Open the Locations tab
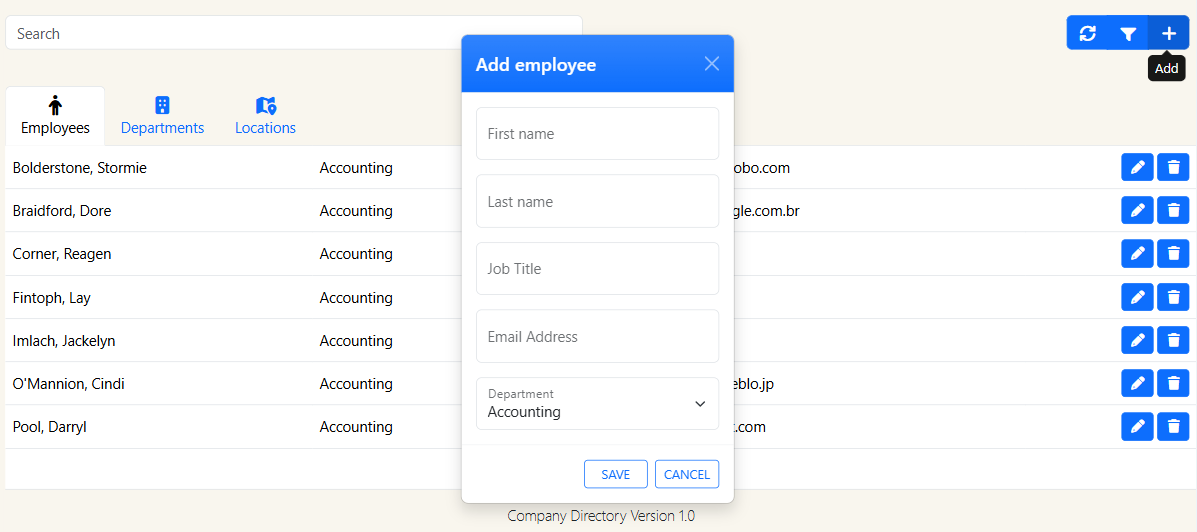The width and height of the screenshot is (1197, 532). [265, 116]
